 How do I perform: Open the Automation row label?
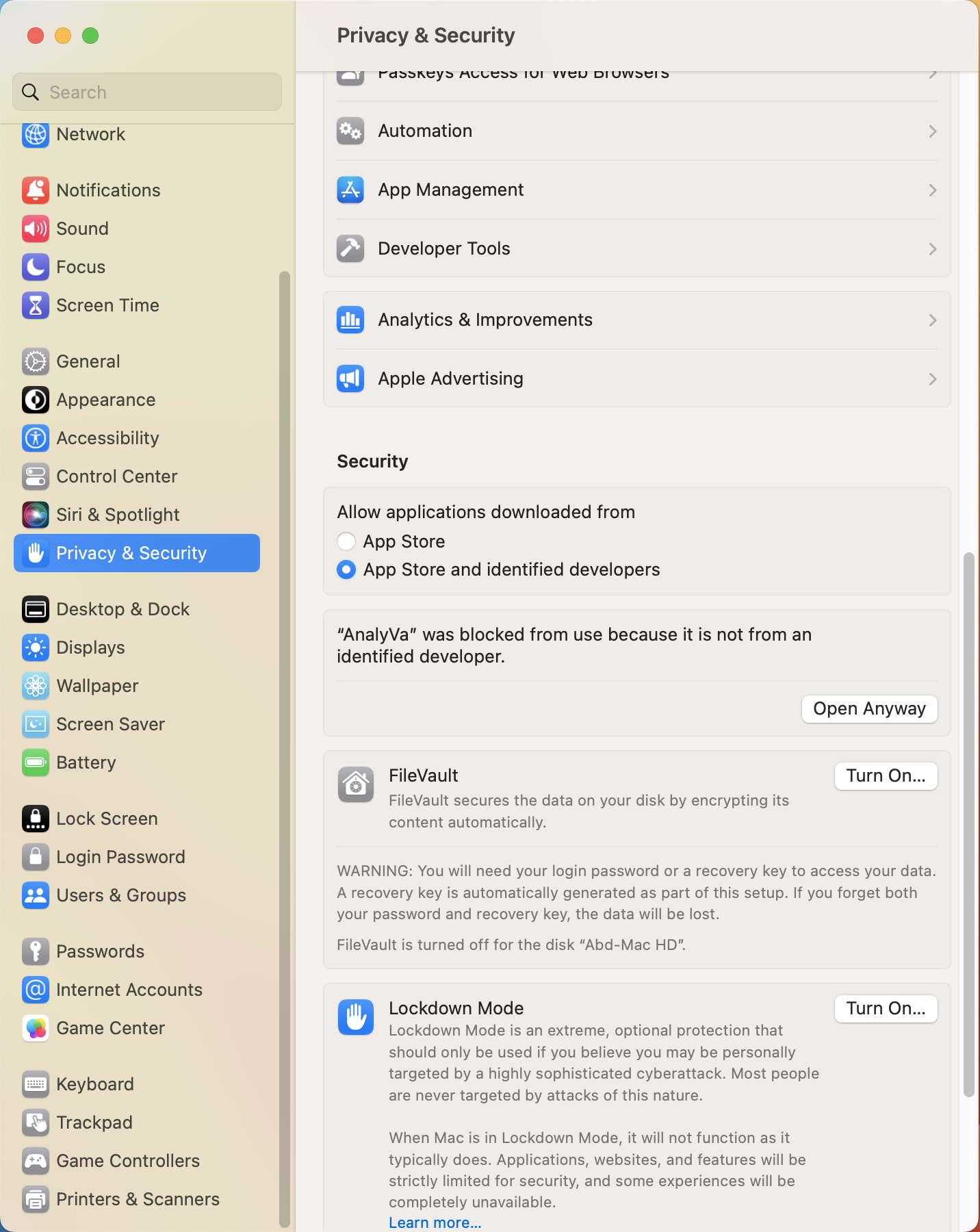point(425,131)
